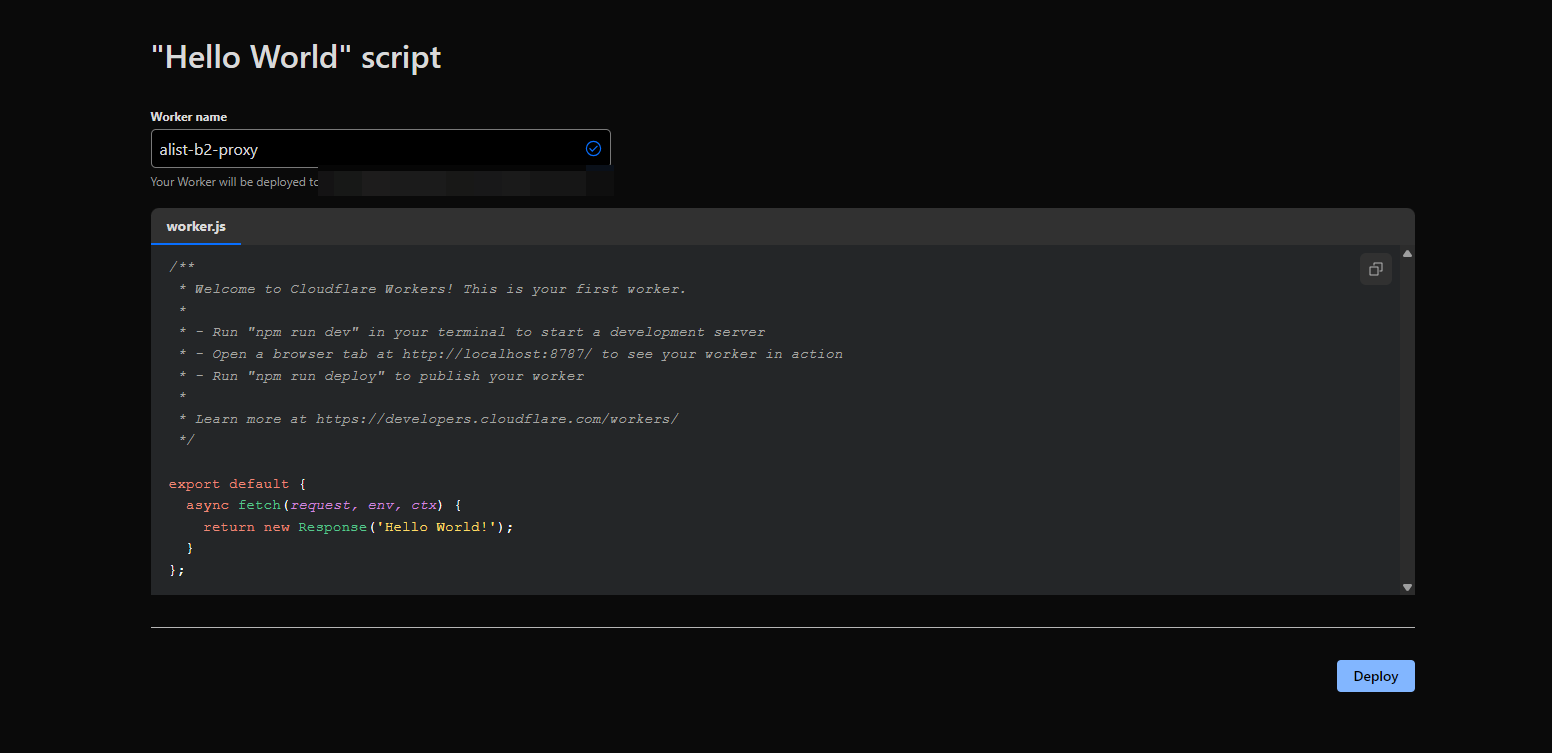Click the return new Response line
1552x753 pixels.
pos(358,527)
